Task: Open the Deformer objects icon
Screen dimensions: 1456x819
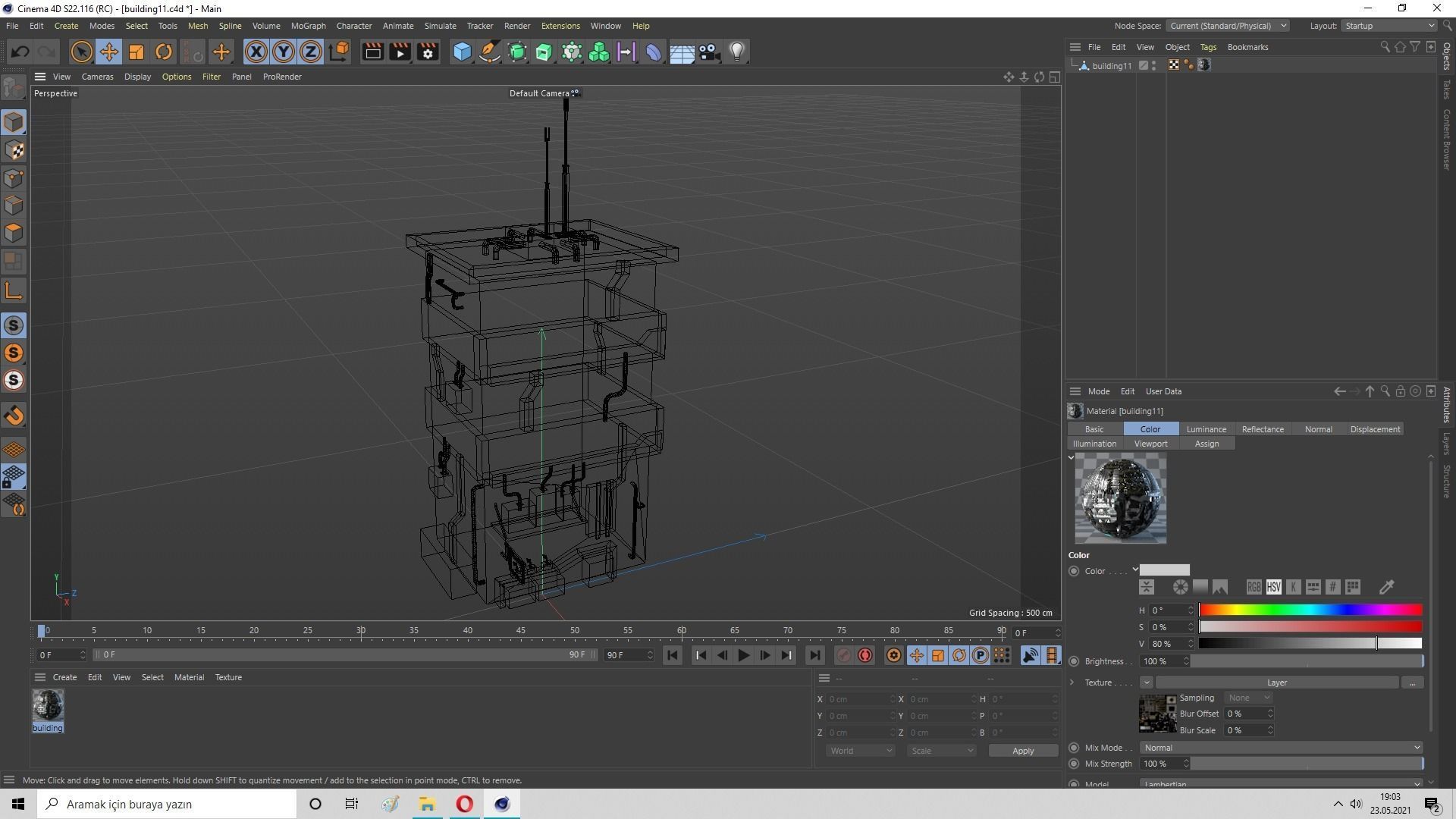Action: 654,52
